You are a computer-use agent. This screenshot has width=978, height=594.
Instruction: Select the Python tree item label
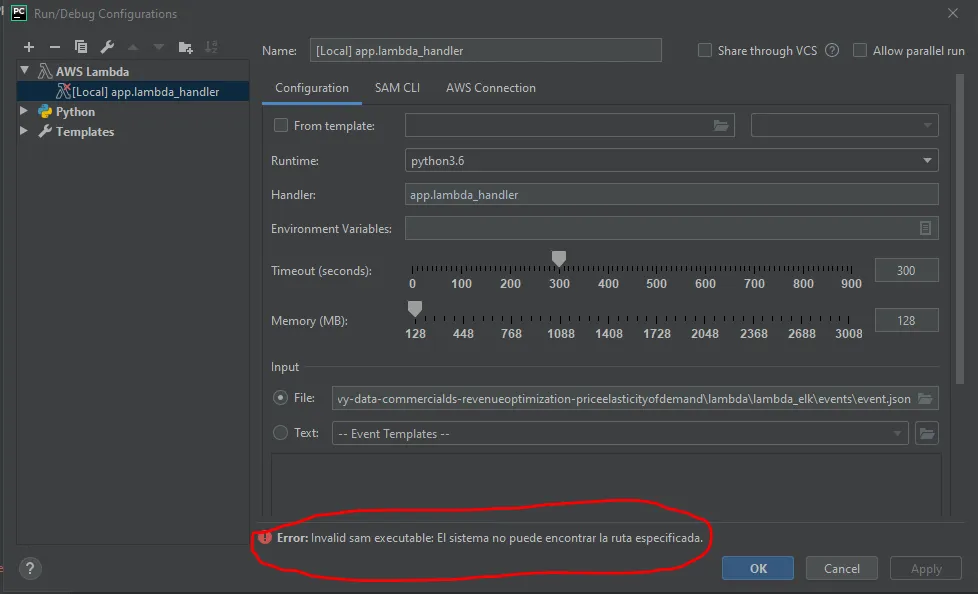click(x=75, y=112)
